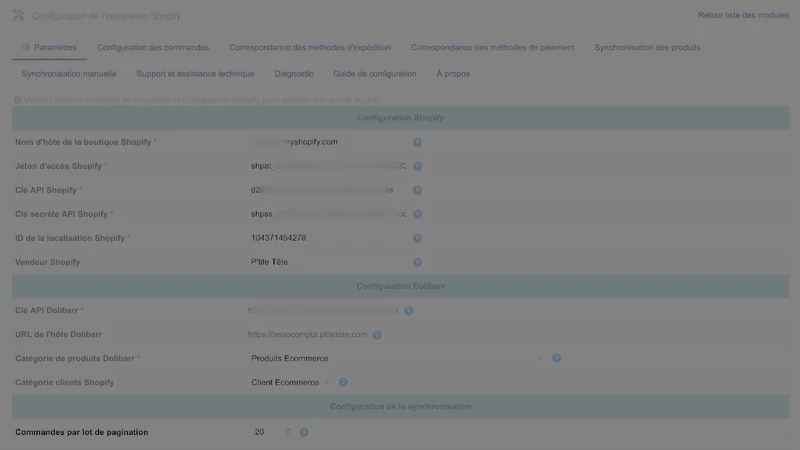Open help icon for Catégorie clients Shopify
This screenshot has width=800, height=450.
point(343,382)
